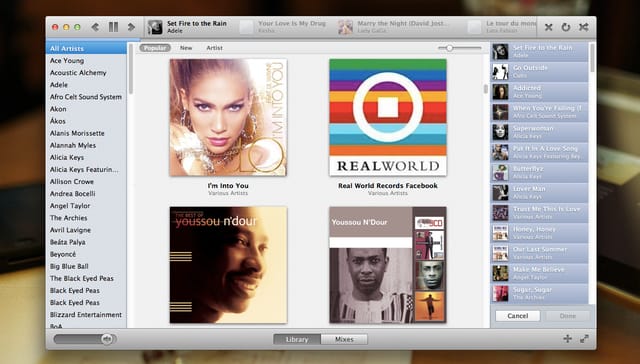Skip to the previous track

(95, 27)
